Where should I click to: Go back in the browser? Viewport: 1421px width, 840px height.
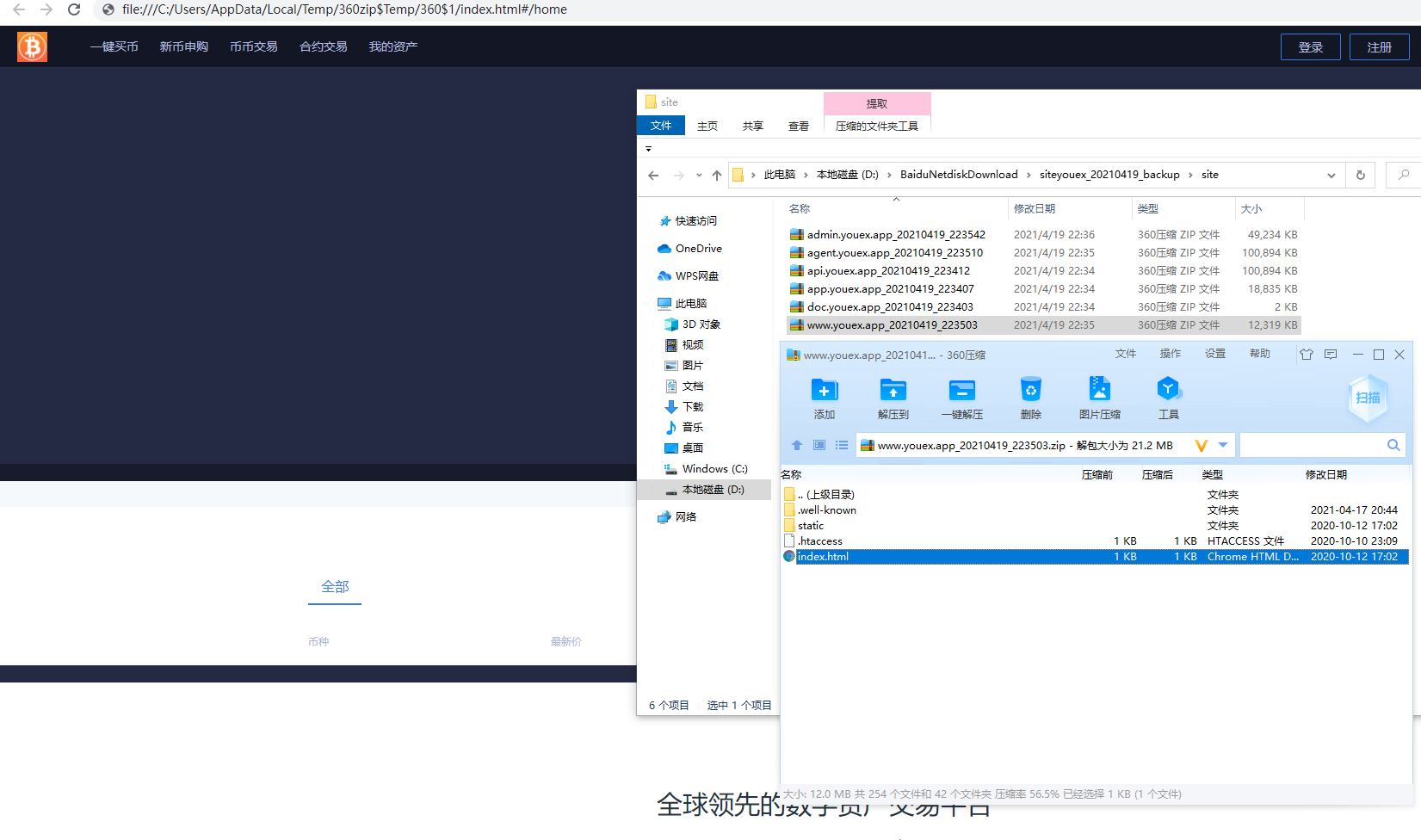tap(19, 9)
